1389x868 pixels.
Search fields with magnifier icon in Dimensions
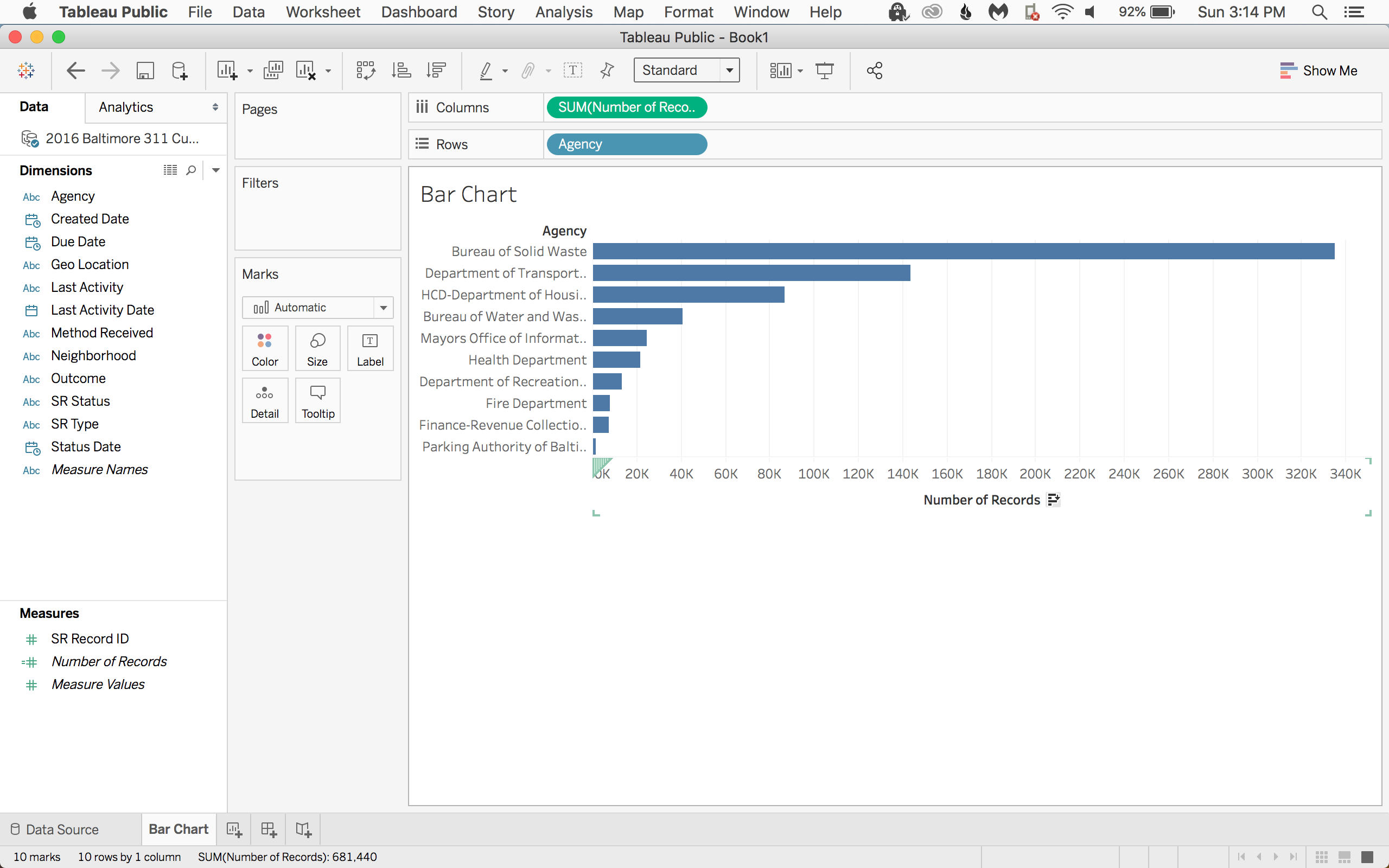click(191, 170)
